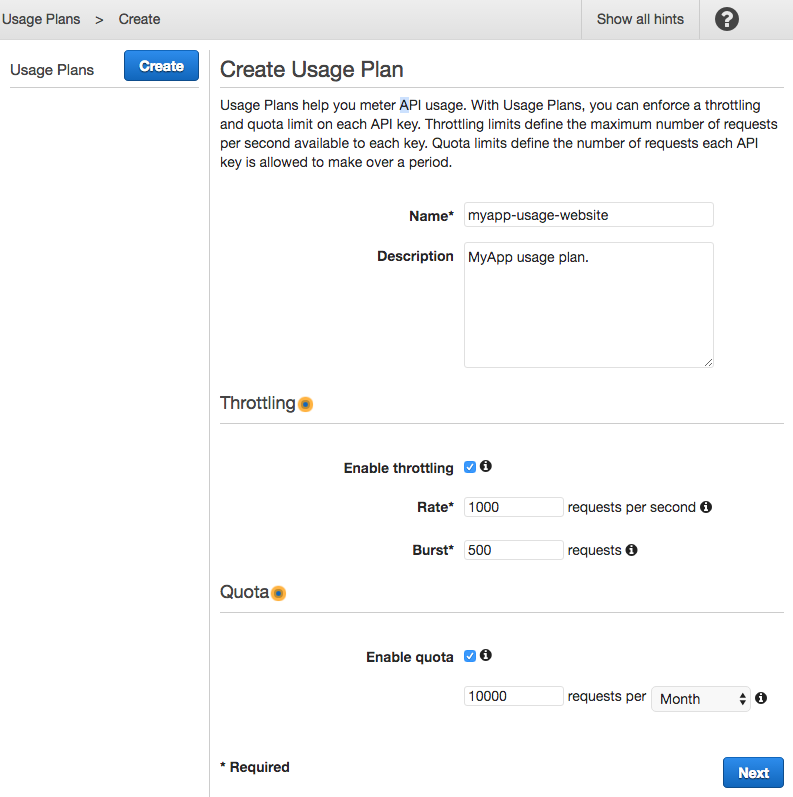The height and width of the screenshot is (797, 793).
Task: Click the Throttling hint dot
Action: click(305, 404)
